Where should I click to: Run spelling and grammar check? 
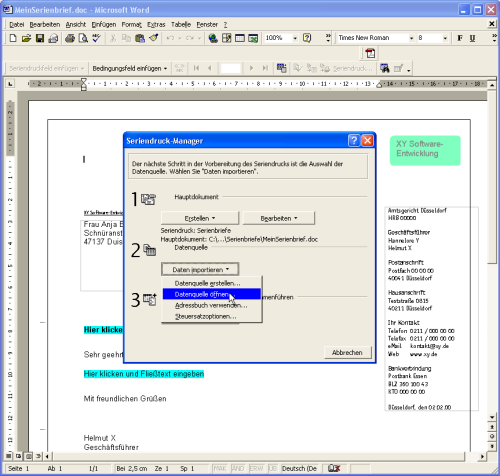[96, 38]
